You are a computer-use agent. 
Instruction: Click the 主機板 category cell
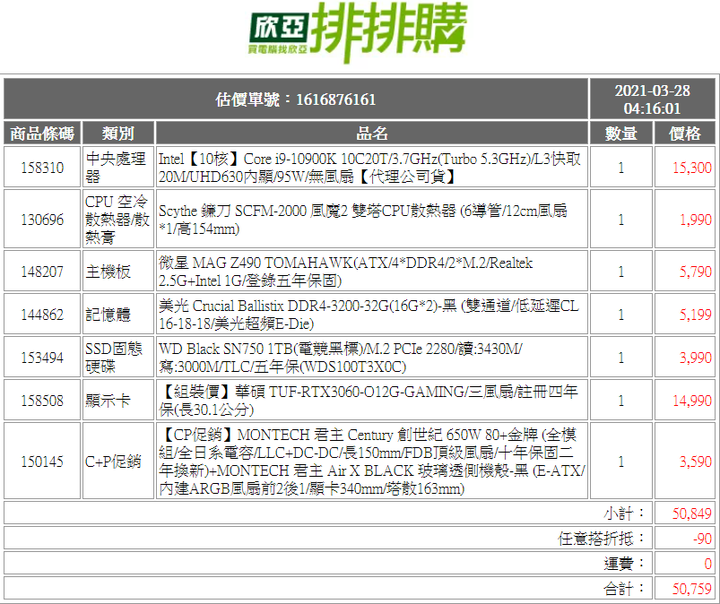pyautogui.click(x=118, y=271)
